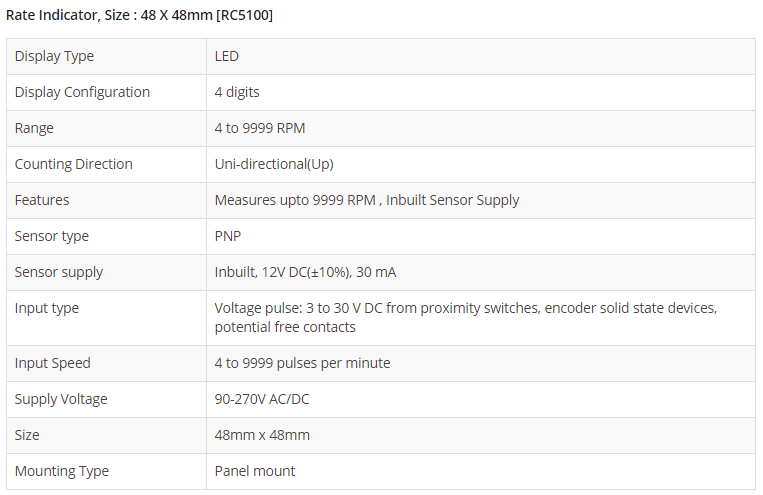Viewport: 763px width, 495px height.
Task: Click the Input type label
Action: (47, 308)
